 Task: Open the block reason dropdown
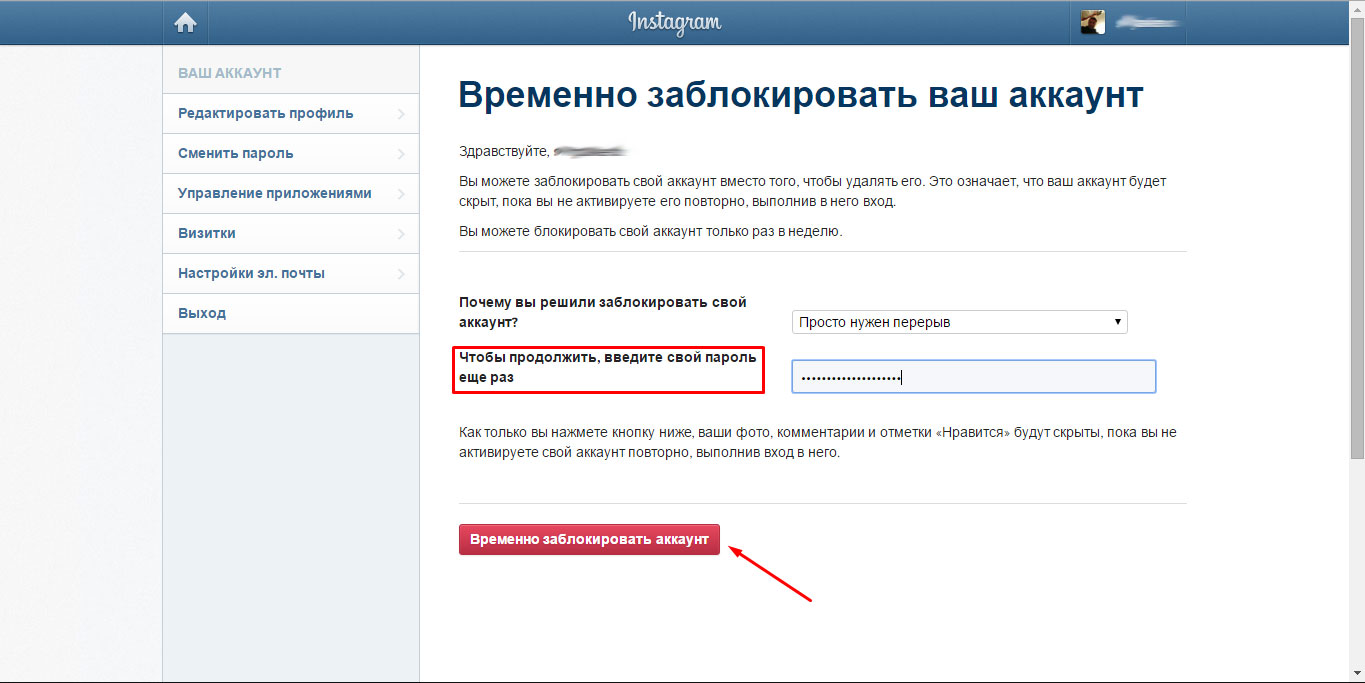(x=959, y=322)
